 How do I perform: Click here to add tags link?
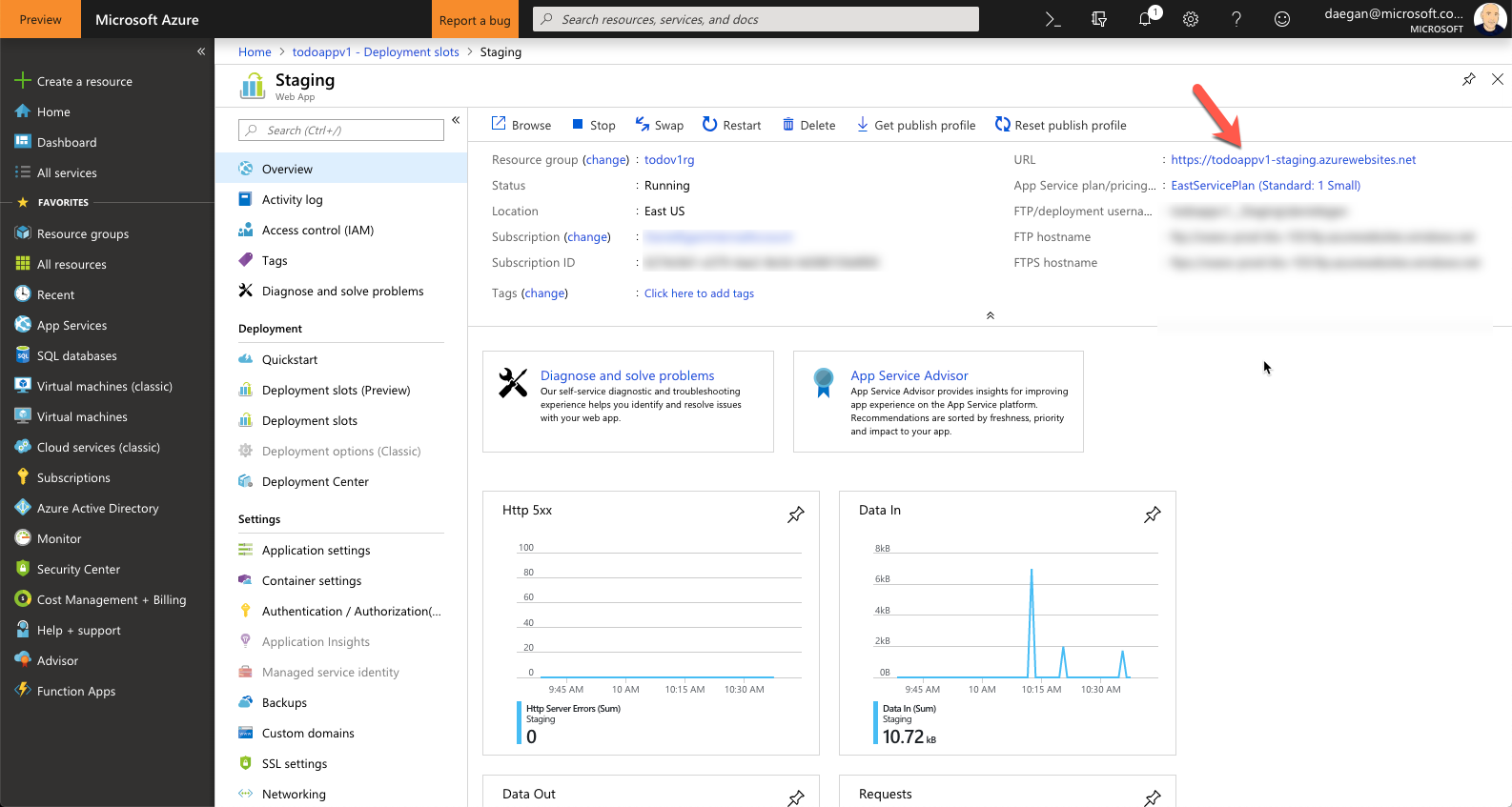[x=699, y=293]
